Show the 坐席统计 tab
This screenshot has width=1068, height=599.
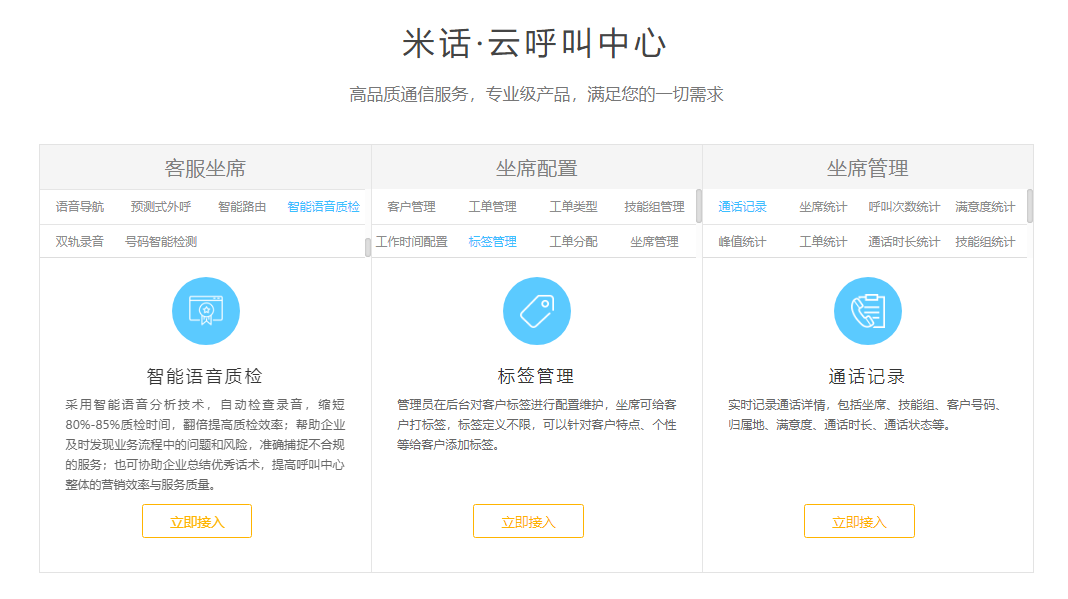pyautogui.click(x=823, y=206)
